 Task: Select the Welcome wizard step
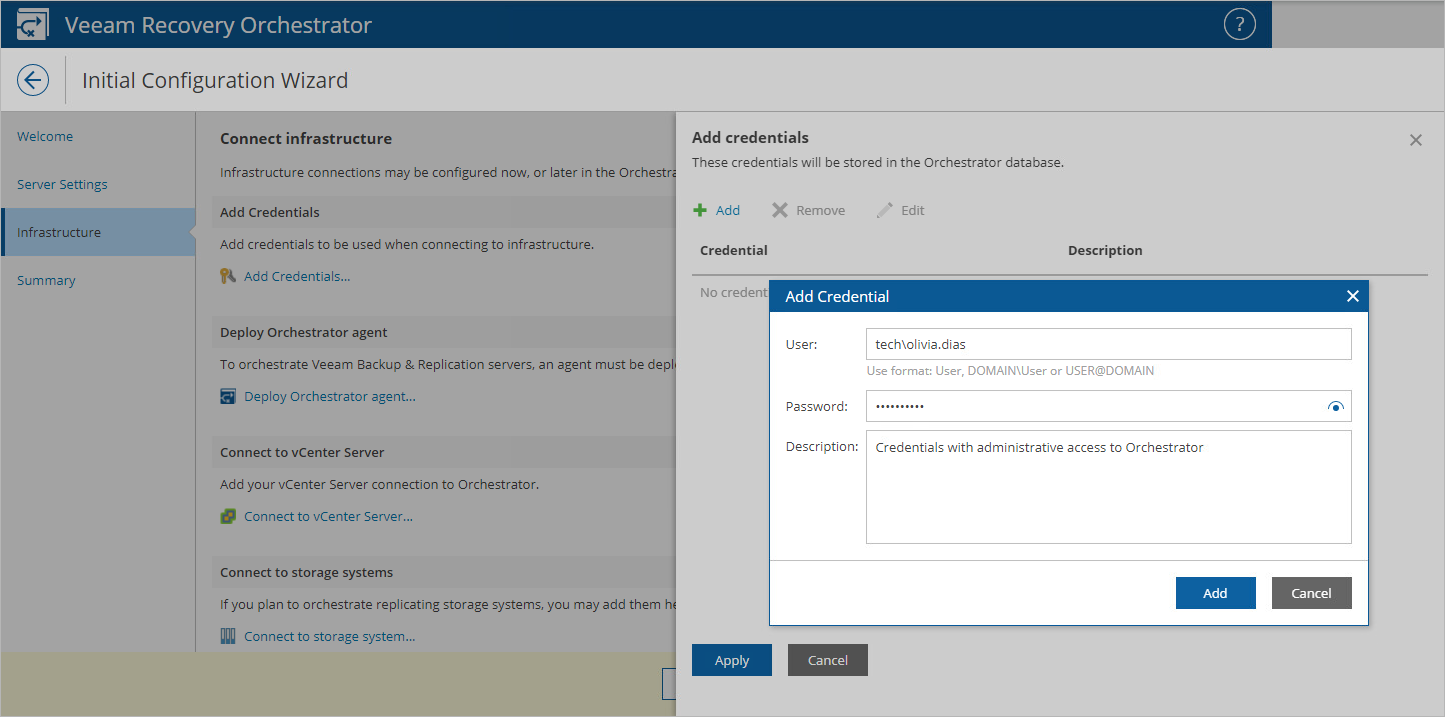[45, 136]
